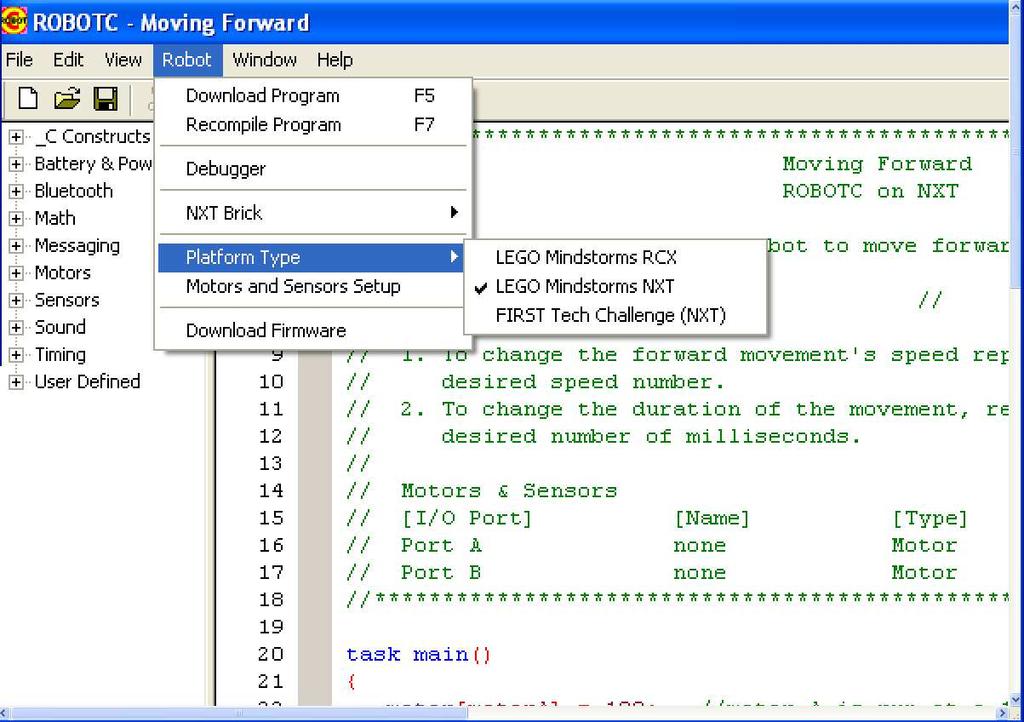
Task: Expand the User Defined tree node
Action: pos(16,382)
